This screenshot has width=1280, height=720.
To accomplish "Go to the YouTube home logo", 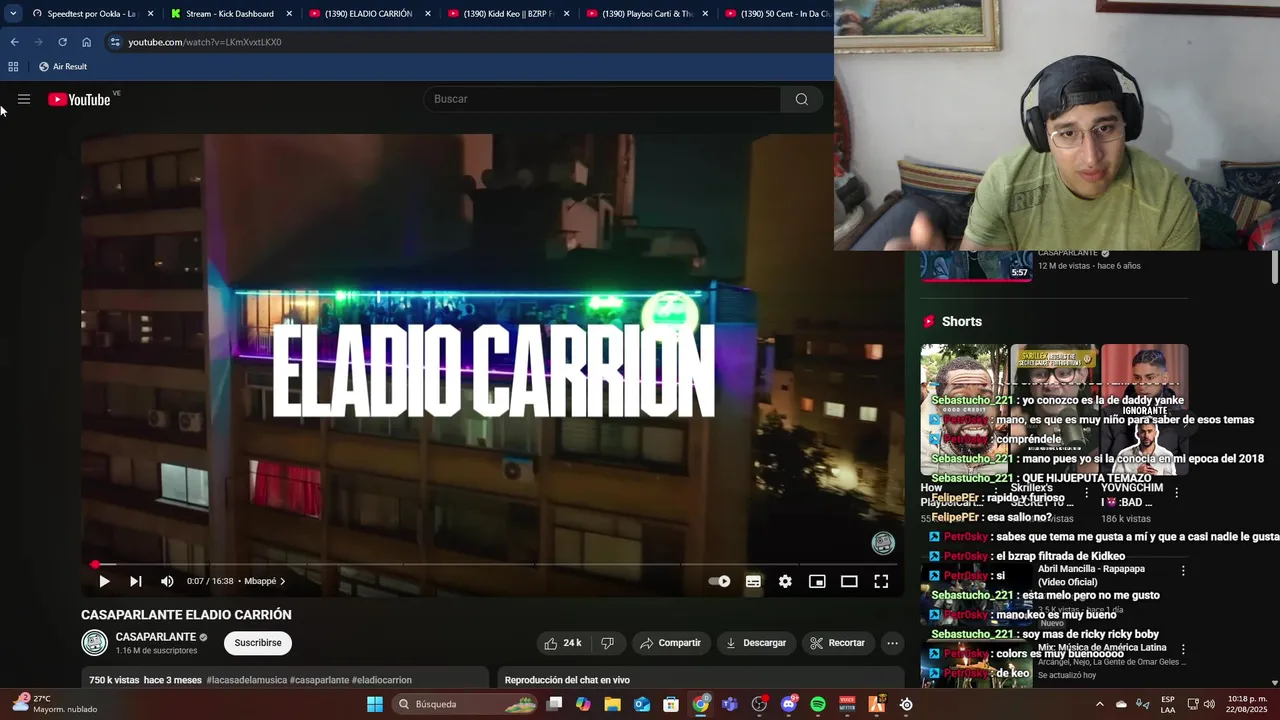I will pyautogui.click(x=79, y=99).
